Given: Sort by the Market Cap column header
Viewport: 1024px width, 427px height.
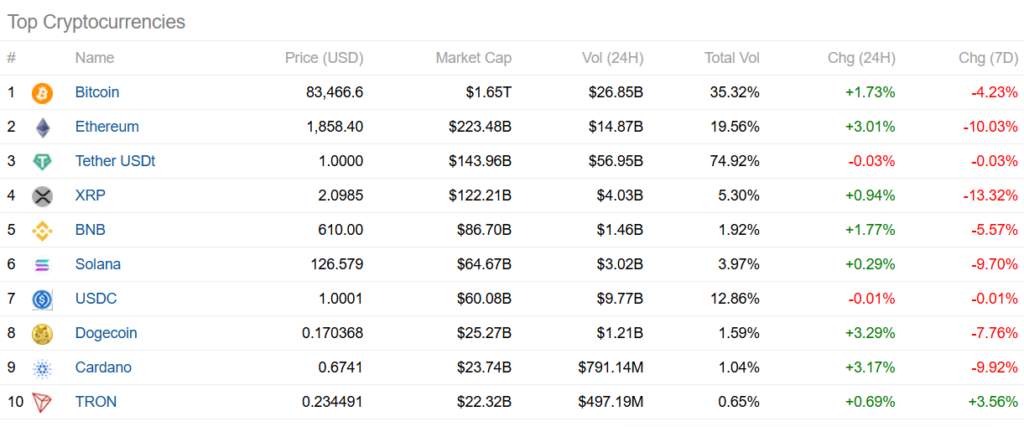Looking at the screenshot, I should point(473,58).
